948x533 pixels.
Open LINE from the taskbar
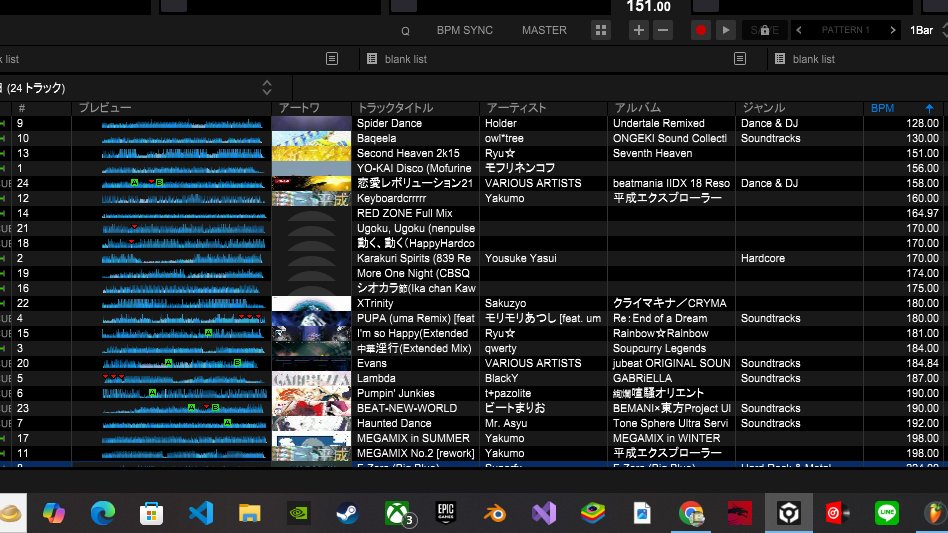click(x=886, y=513)
